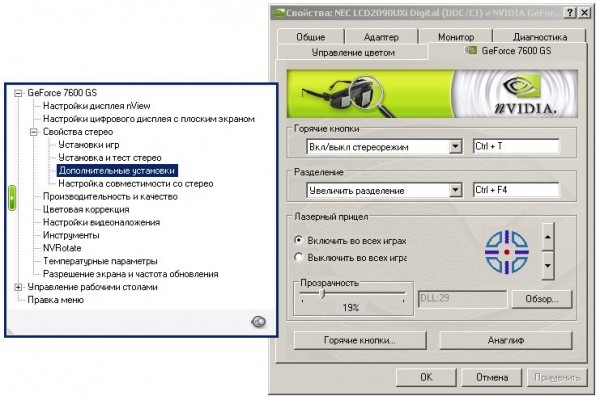This screenshot has height=400, width=600.
Task: Open 'Настройки видеоналожения' tree item
Action: tap(101, 222)
